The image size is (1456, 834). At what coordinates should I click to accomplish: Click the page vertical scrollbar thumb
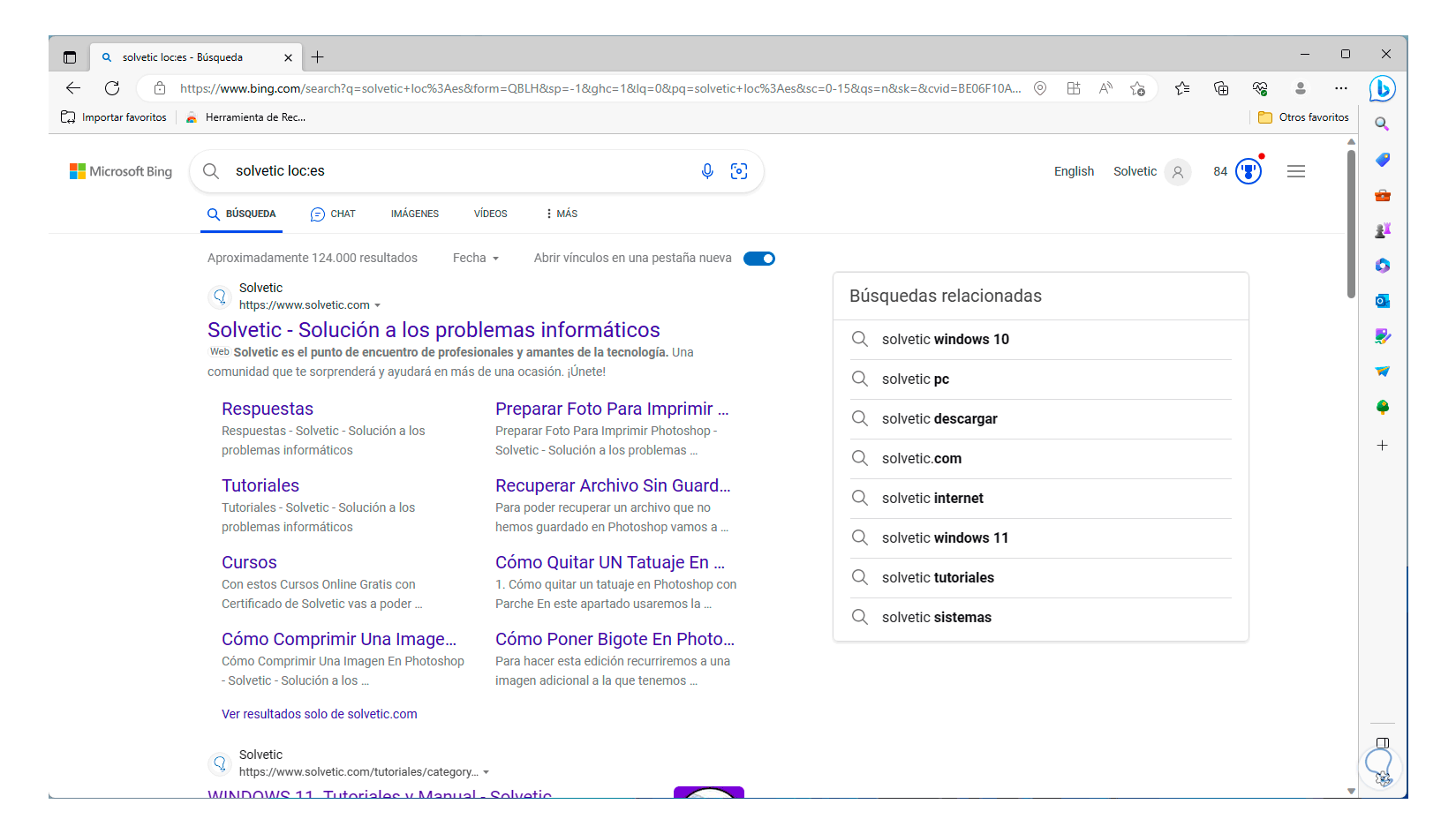(1351, 224)
